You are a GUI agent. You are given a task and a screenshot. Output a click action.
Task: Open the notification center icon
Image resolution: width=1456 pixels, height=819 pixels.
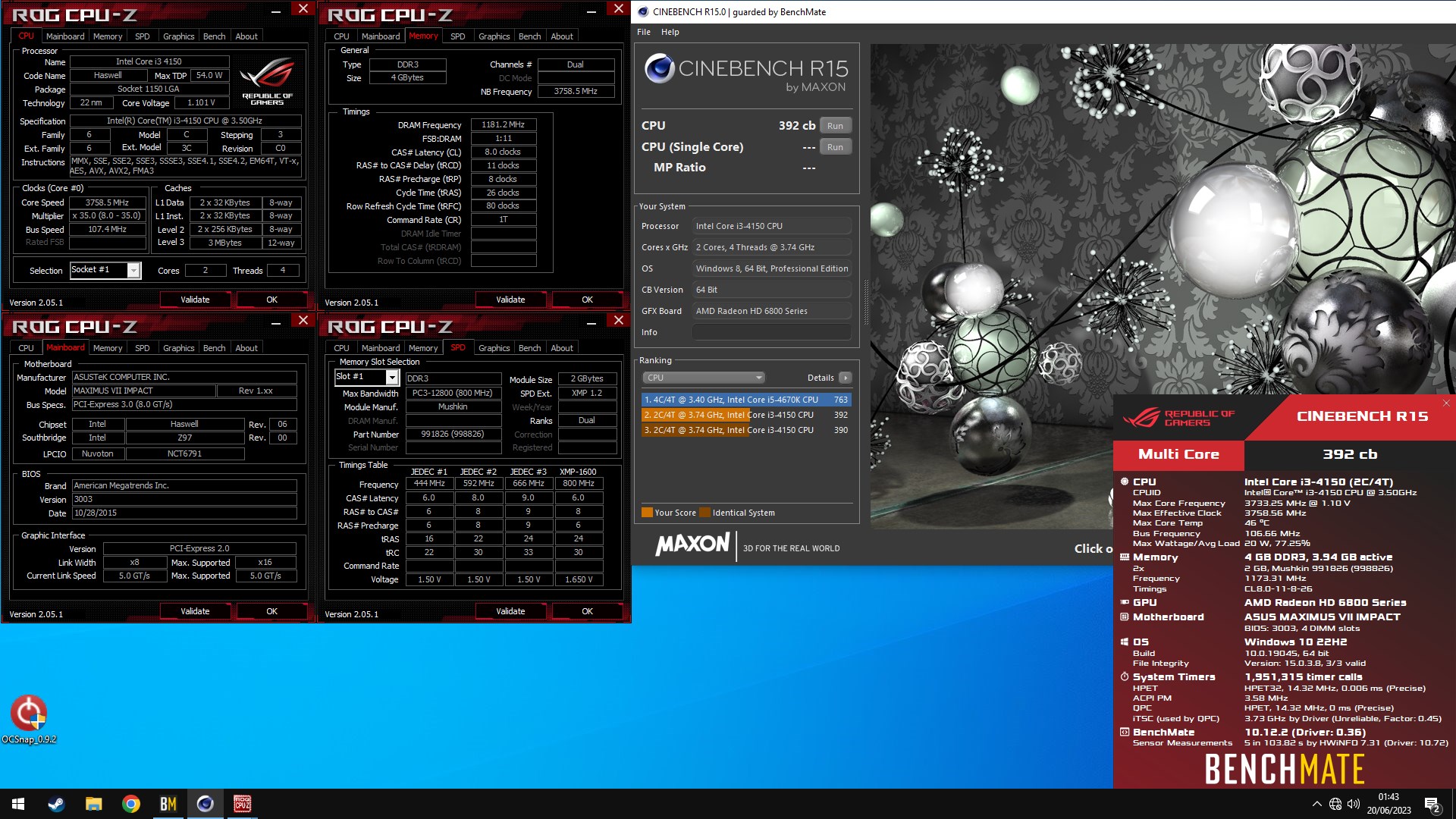pos(1432,805)
